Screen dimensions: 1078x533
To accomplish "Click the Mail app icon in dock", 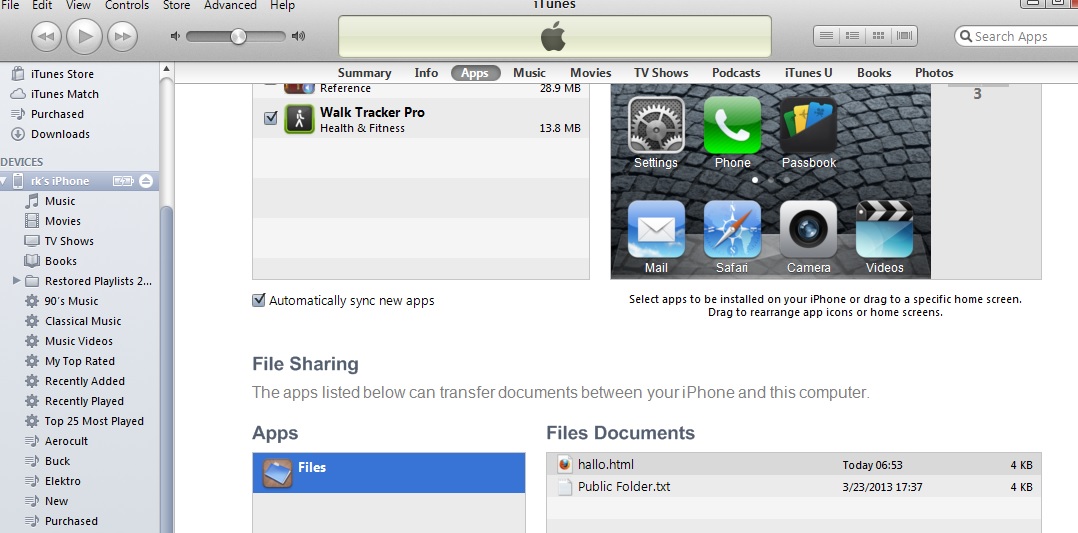I will (x=656, y=229).
